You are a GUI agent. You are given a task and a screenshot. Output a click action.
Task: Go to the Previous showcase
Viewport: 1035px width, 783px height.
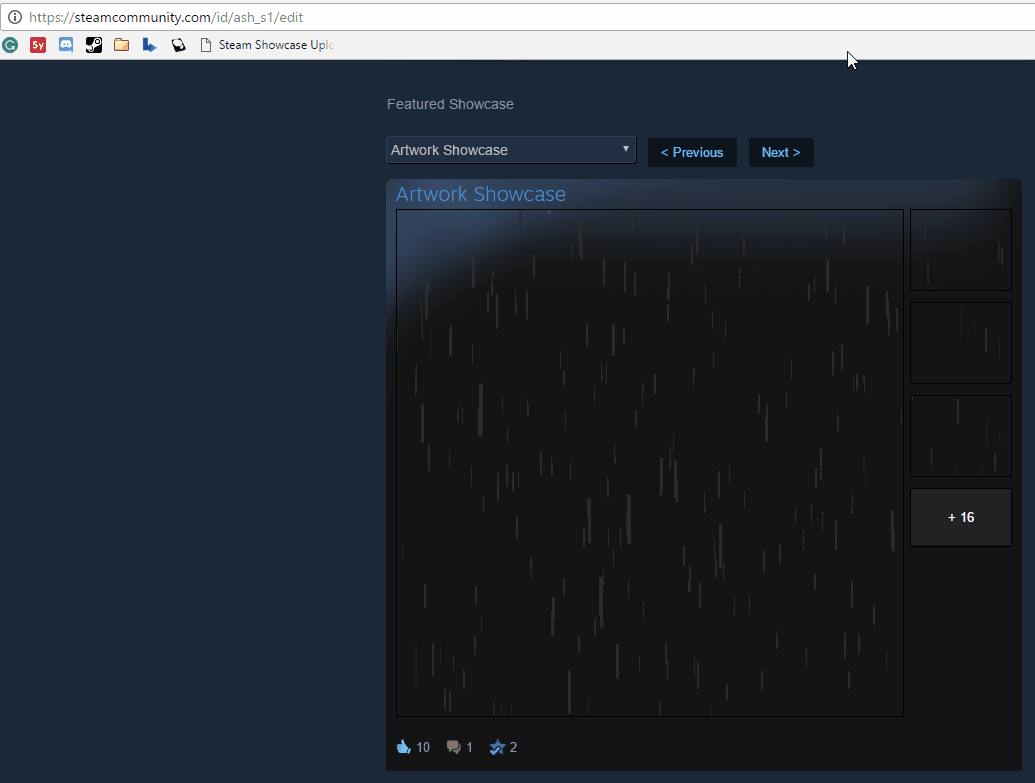coord(692,153)
